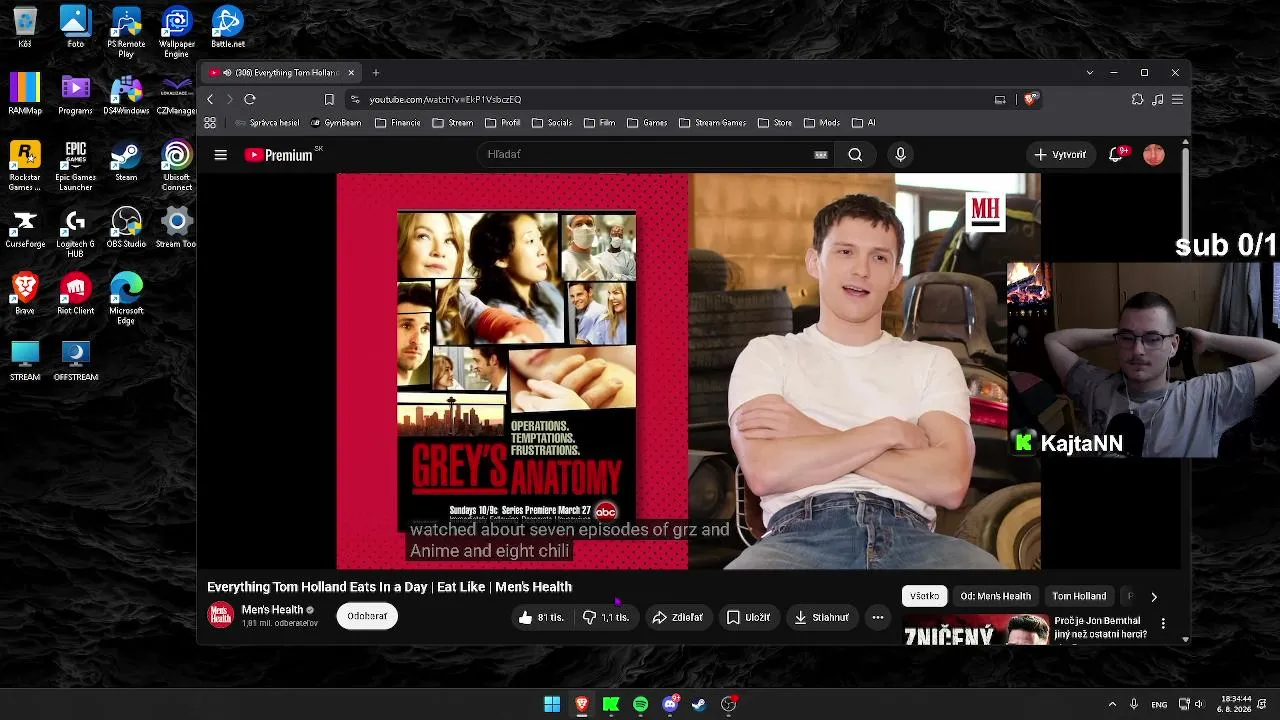Open the Windows Start button
1280x720 pixels.
tap(552, 705)
